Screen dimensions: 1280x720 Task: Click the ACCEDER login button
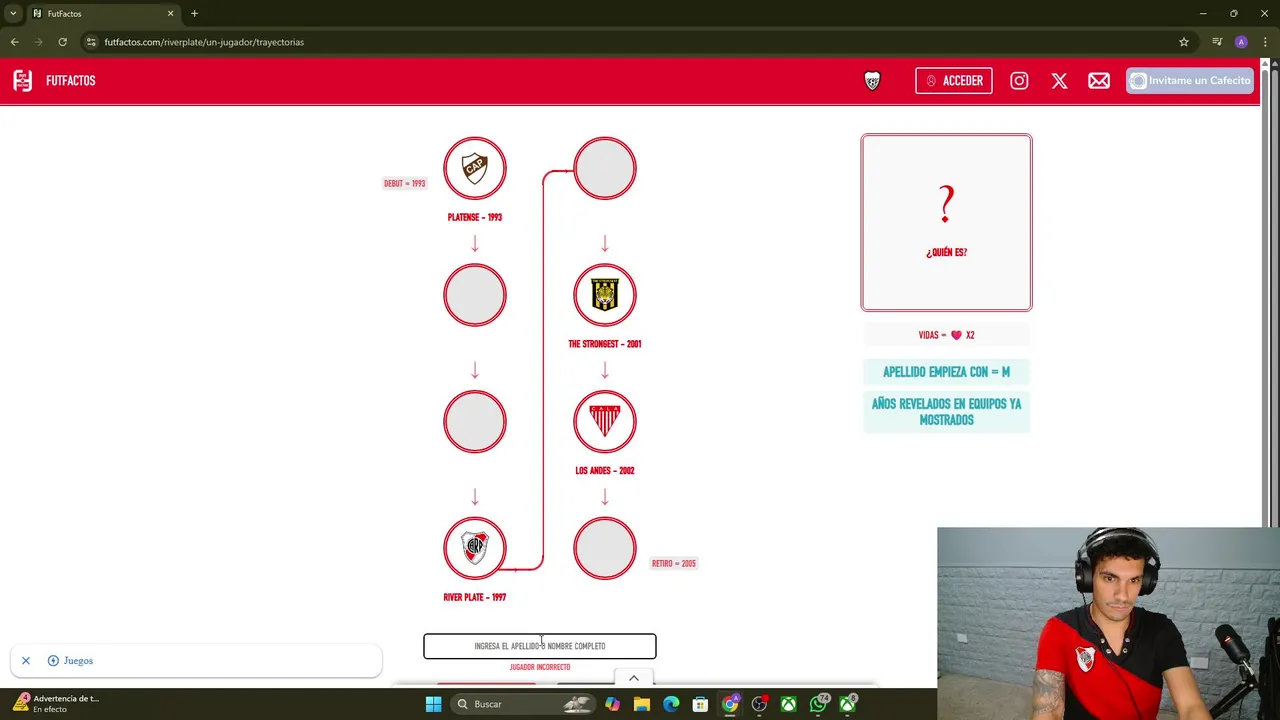(x=954, y=81)
